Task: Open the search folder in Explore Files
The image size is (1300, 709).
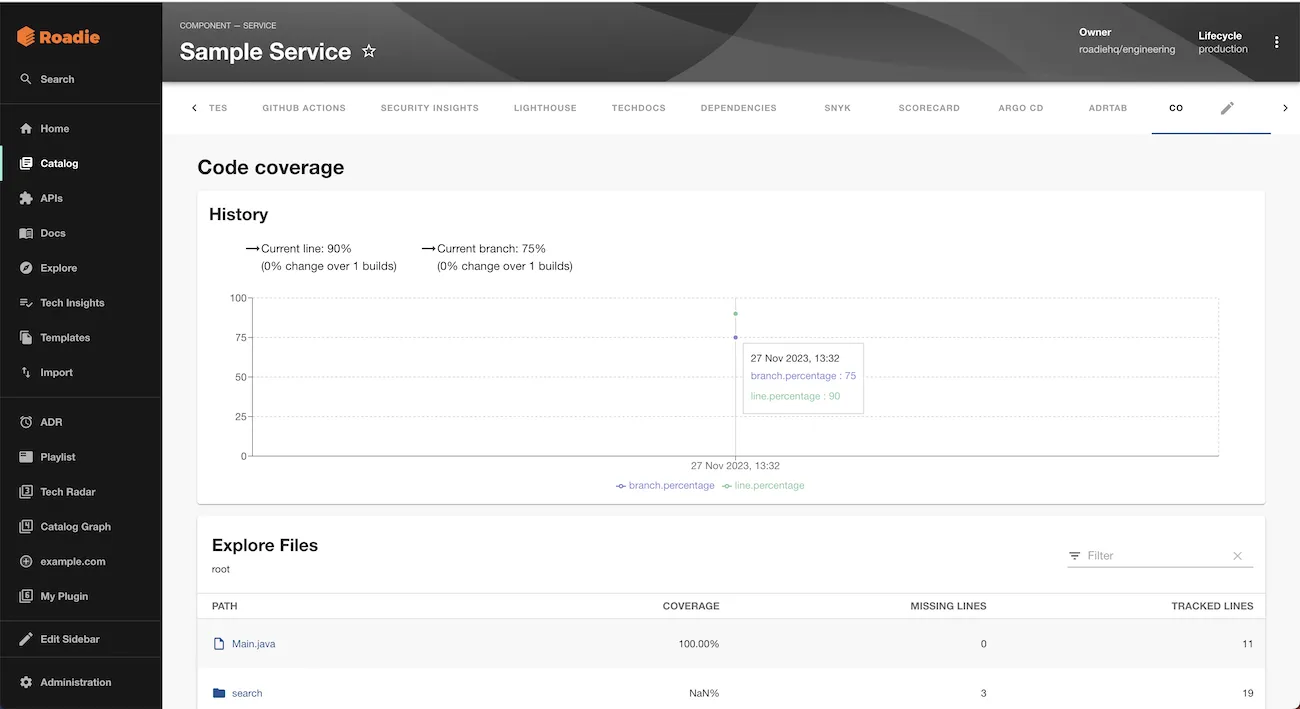Action: click(247, 693)
